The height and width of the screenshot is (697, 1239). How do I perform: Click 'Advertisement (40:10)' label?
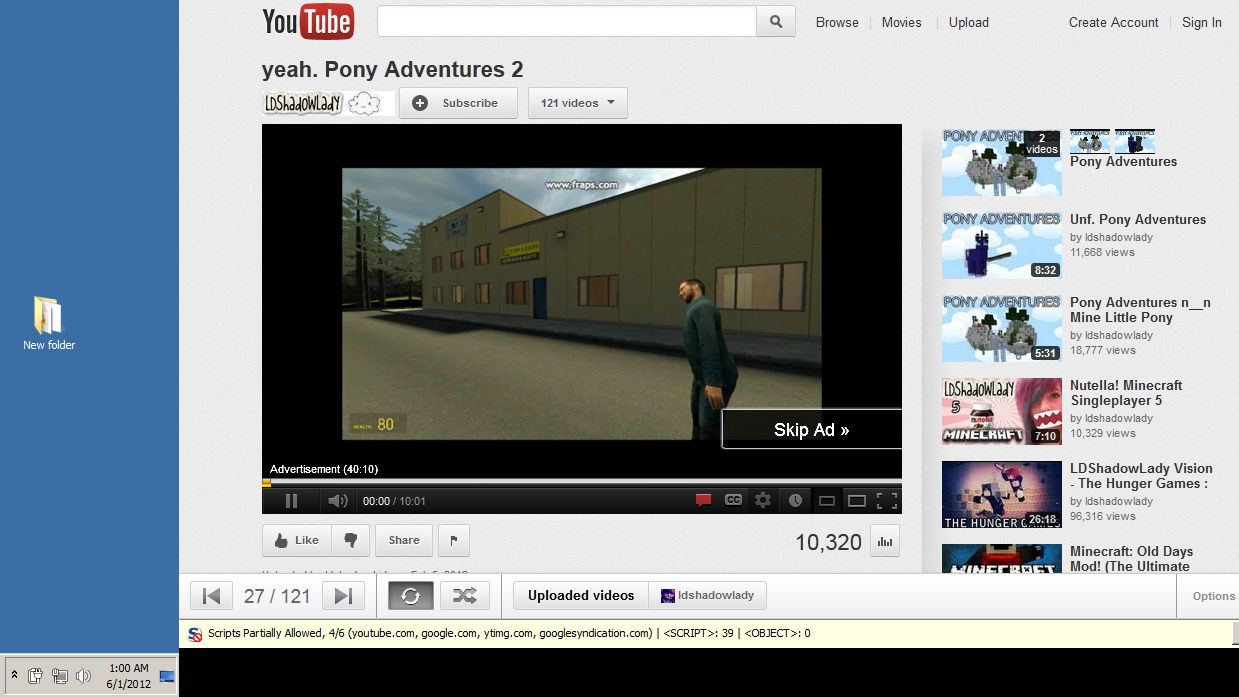click(324, 469)
